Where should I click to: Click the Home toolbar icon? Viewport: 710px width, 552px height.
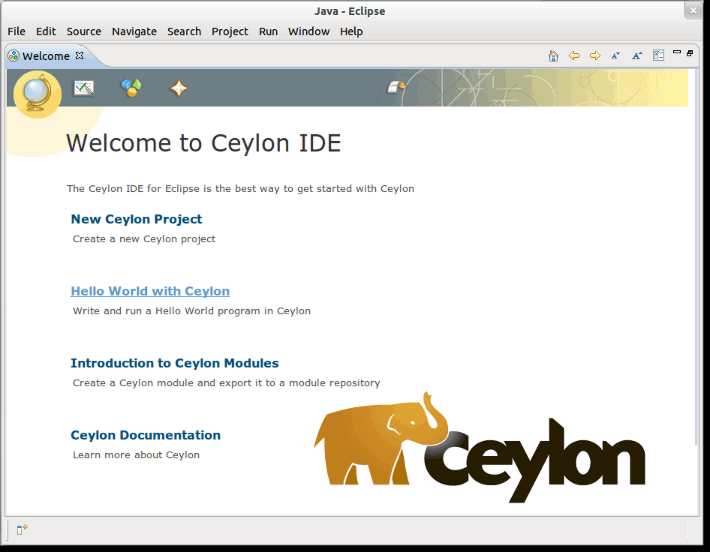553,56
